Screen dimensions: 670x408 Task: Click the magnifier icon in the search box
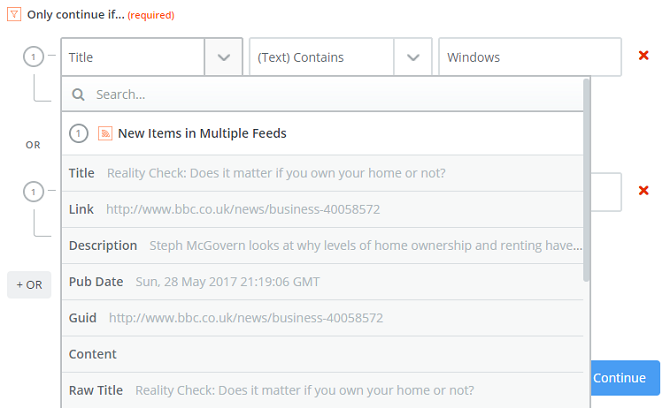tap(78, 94)
